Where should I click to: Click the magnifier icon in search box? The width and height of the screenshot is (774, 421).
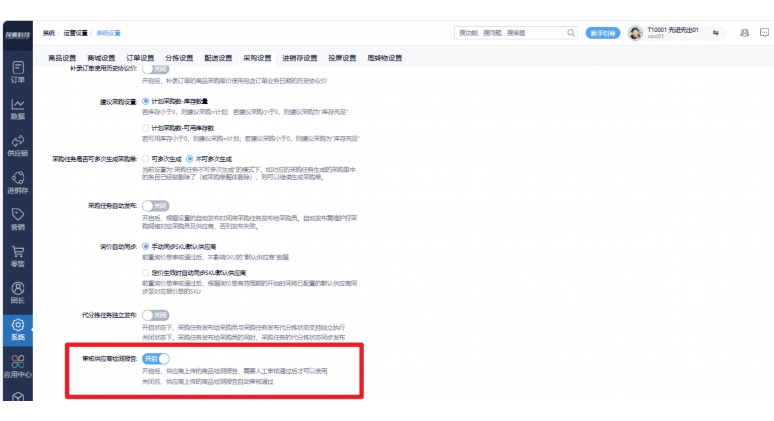coord(571,33)
